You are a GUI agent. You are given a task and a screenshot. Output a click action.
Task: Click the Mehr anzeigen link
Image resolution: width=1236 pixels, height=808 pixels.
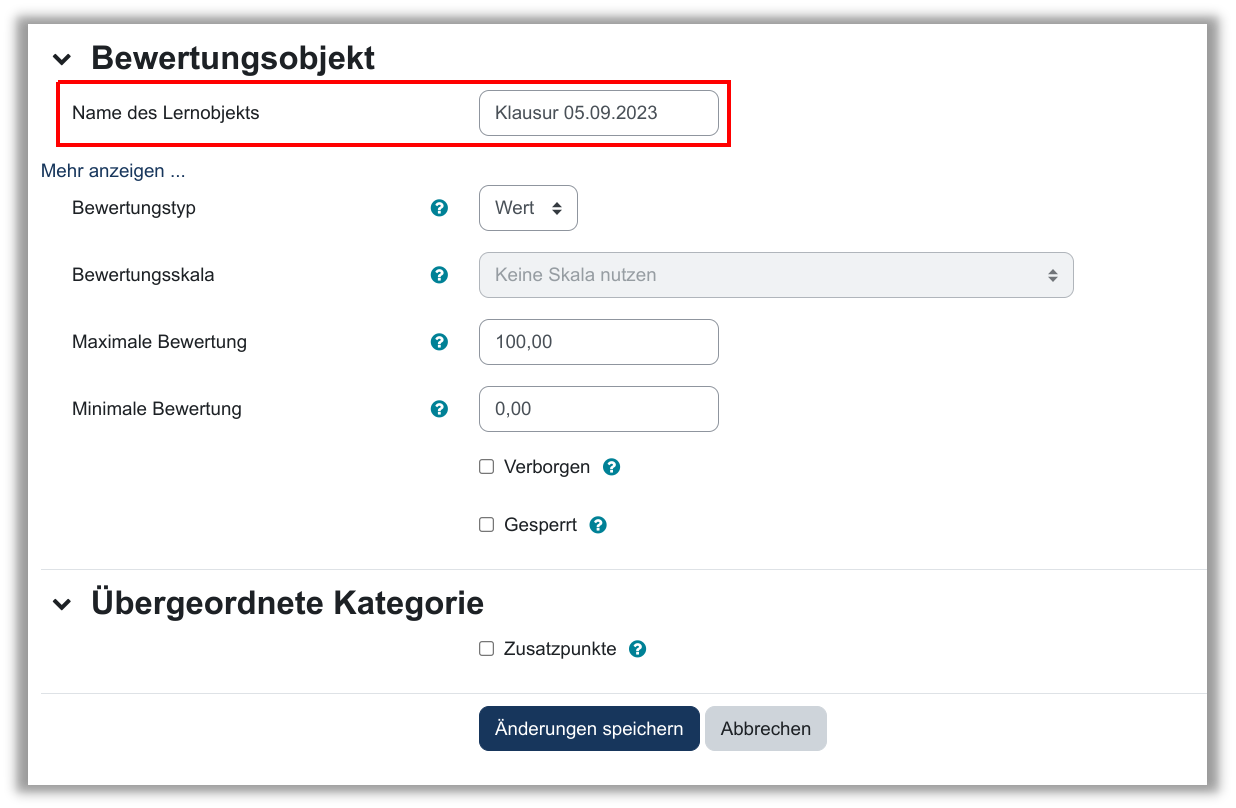pos(113,171)
